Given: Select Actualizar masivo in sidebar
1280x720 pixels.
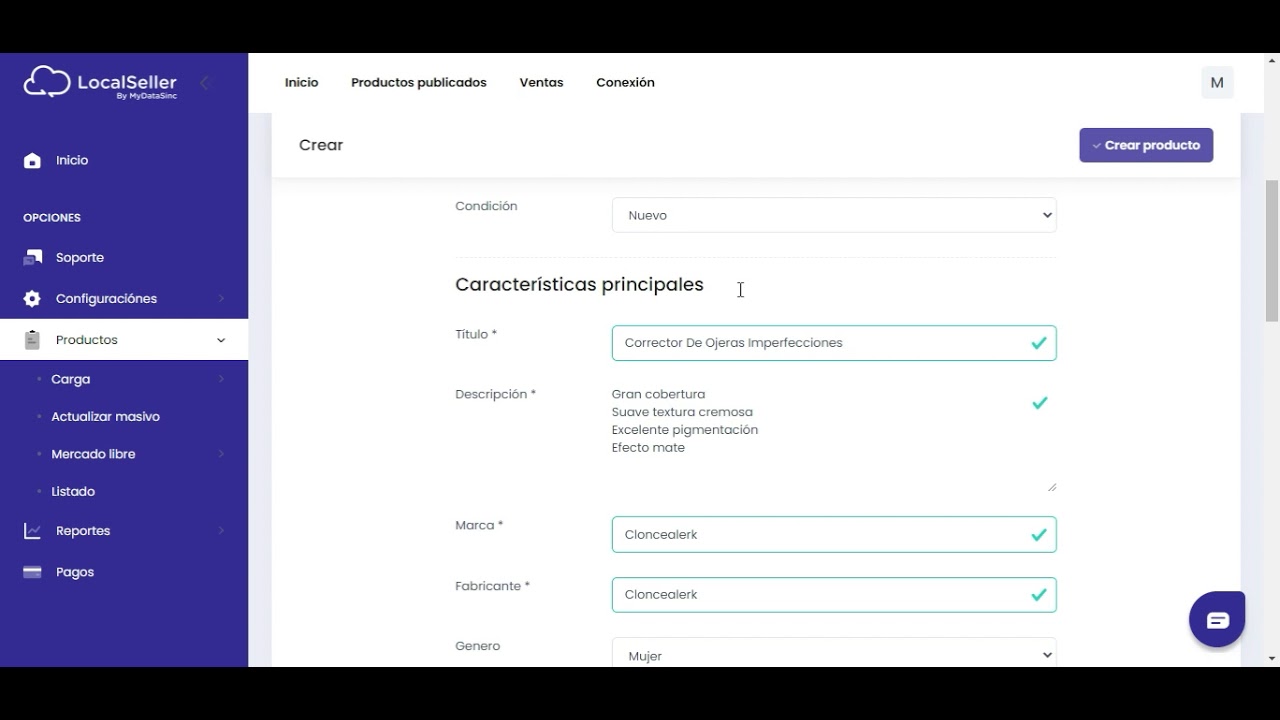Looking at the screenshot, I should coord(105,417).
